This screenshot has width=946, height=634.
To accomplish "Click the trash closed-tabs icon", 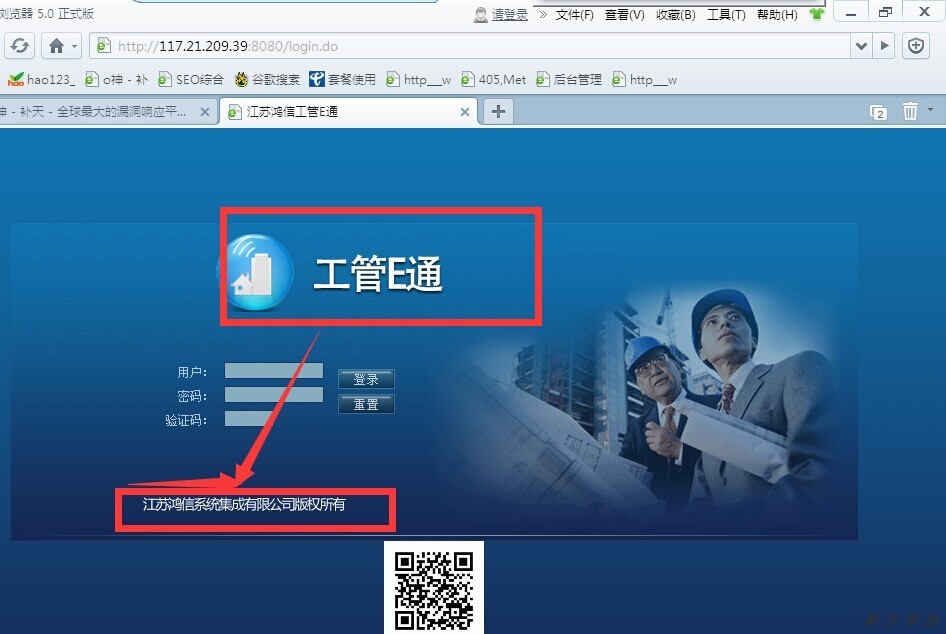I will 910,111.
